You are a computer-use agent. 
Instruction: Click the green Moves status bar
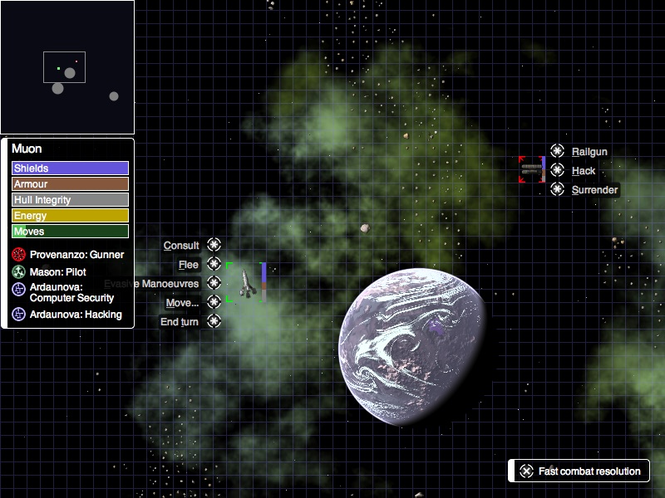click(x=70, y=231)
